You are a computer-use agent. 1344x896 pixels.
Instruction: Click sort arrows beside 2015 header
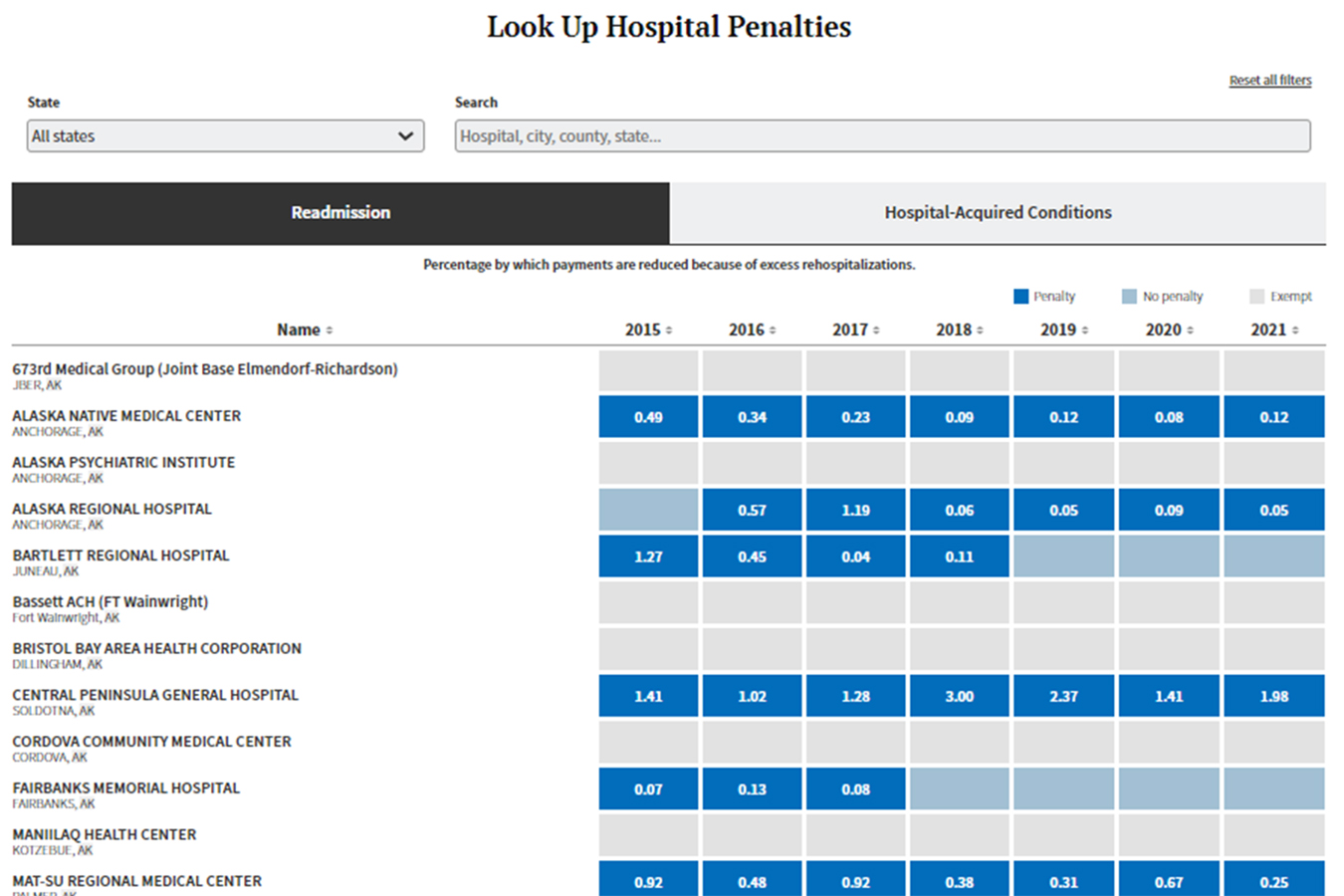[x=669, y=331]
